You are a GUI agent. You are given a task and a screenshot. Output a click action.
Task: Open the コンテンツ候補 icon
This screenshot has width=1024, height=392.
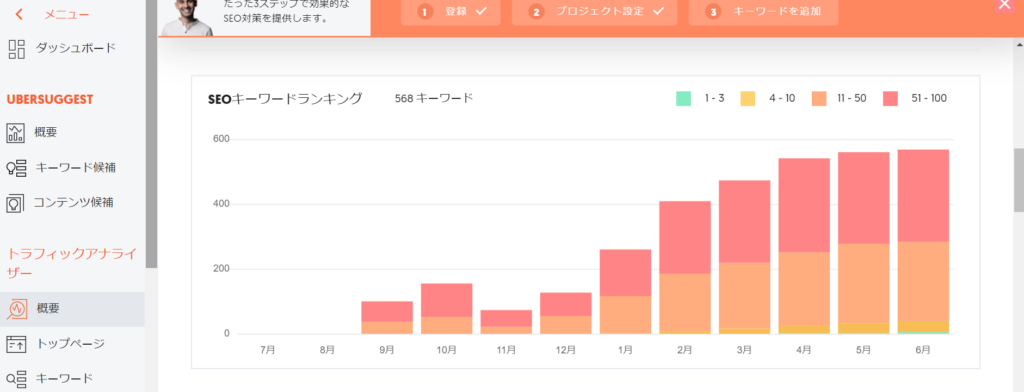point(15,203)
